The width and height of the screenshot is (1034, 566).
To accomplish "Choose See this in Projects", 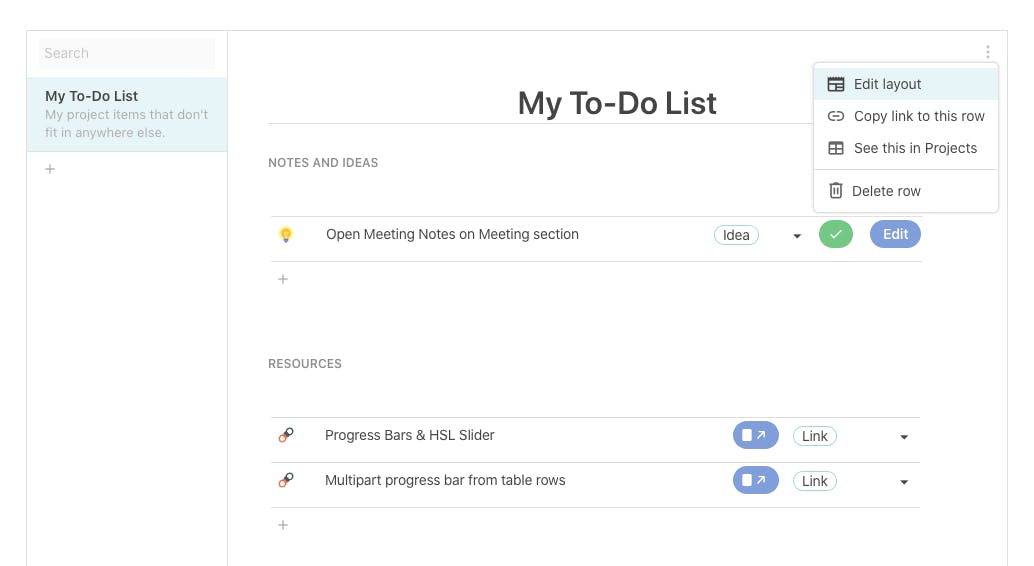I will (914, 148).
